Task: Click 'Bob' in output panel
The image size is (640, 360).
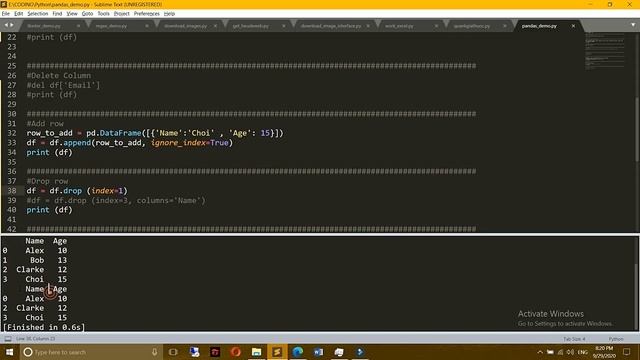Action: (37, 260)
